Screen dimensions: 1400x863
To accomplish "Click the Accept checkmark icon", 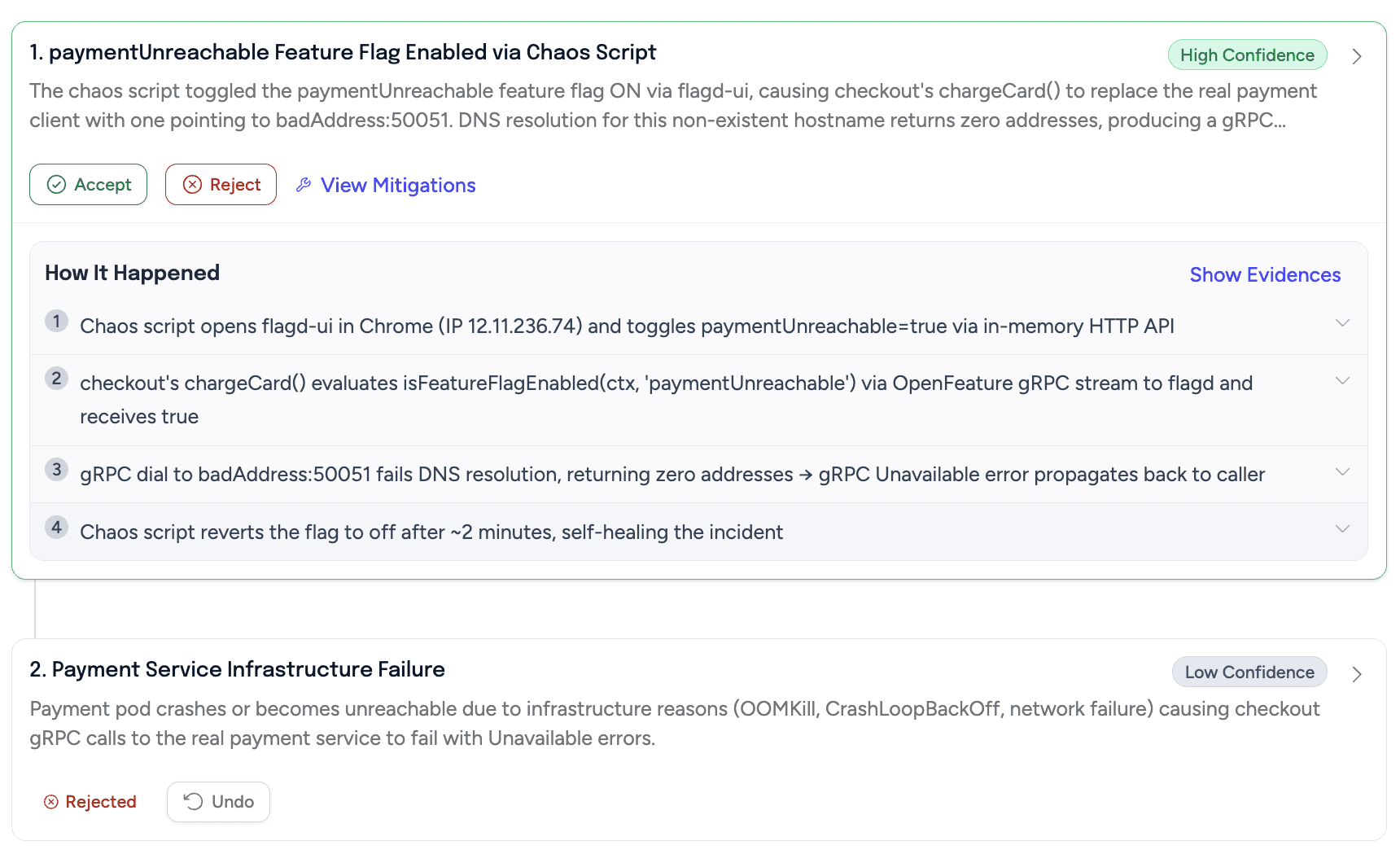I will [56, 185].
